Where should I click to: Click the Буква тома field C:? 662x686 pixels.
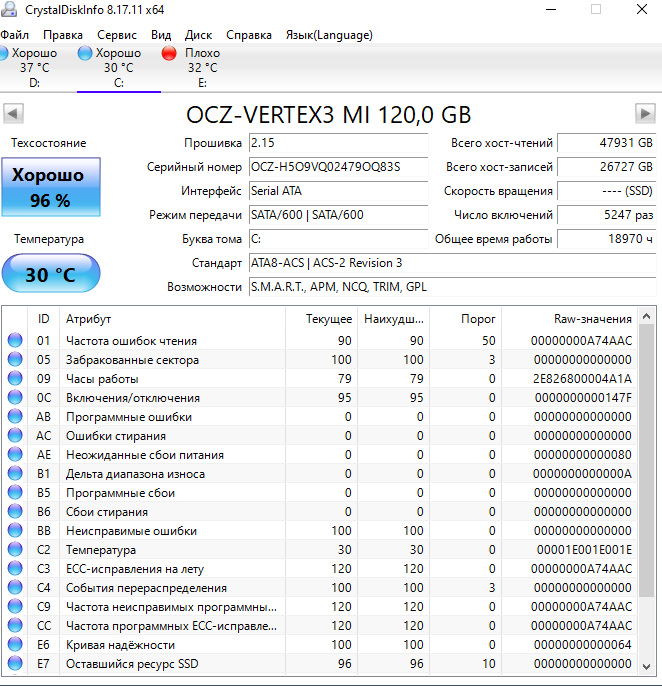(x=338, y=239)
